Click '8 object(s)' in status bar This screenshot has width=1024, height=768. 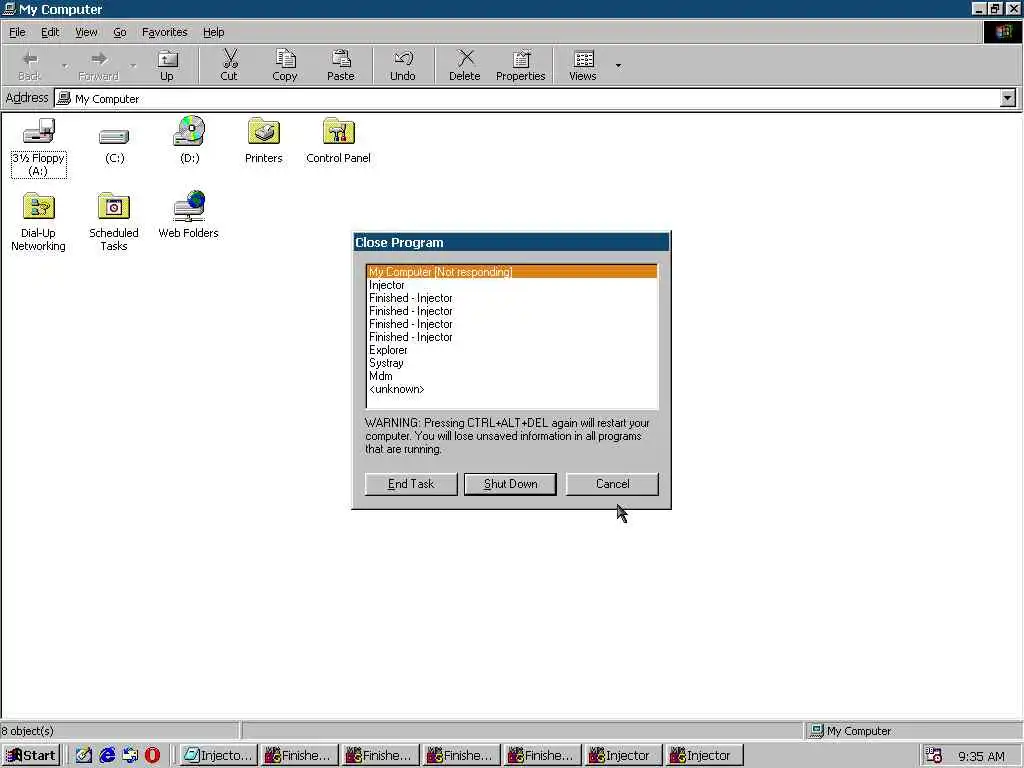tap(27, 731)
